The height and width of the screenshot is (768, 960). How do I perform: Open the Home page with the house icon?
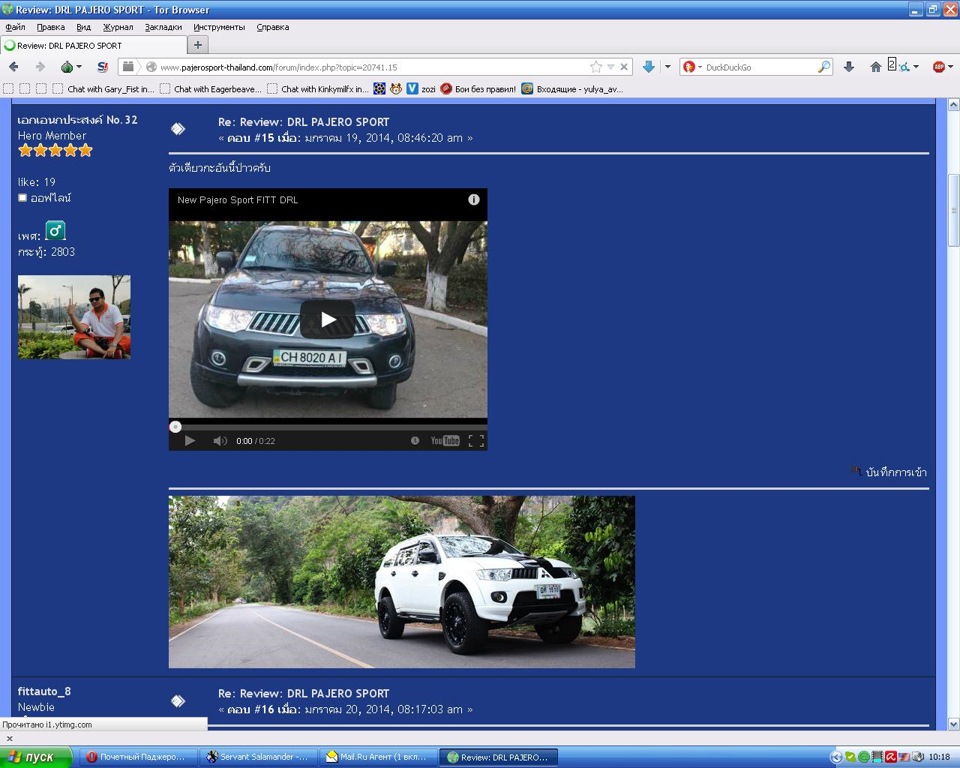coord(876,67)
